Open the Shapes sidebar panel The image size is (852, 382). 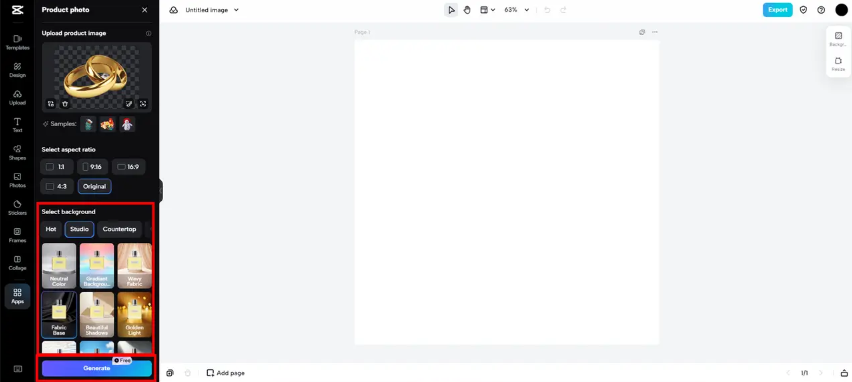[x=17, y=153]
